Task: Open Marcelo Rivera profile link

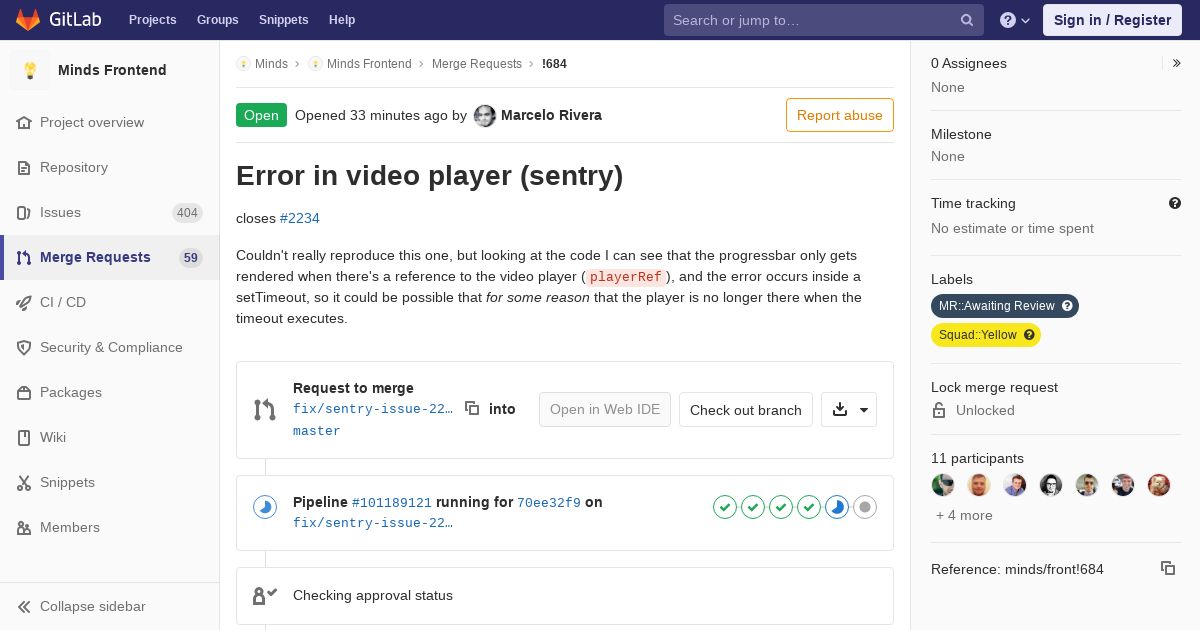Action: tap(551, 115)
